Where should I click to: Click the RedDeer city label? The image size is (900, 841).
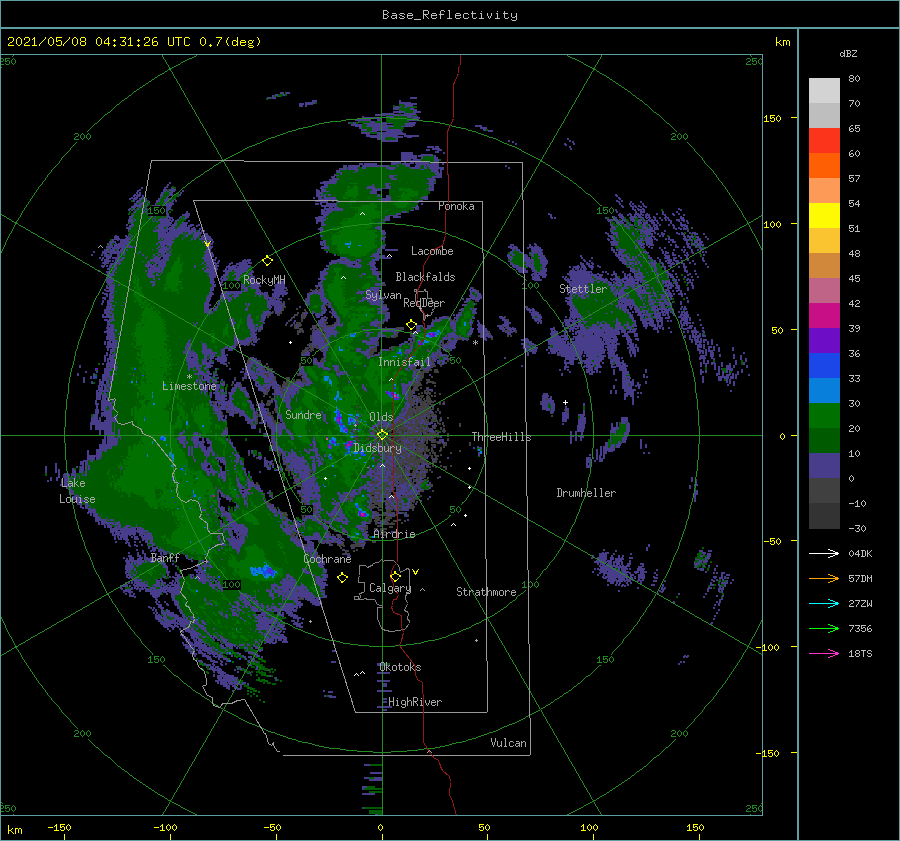(424, 303)
